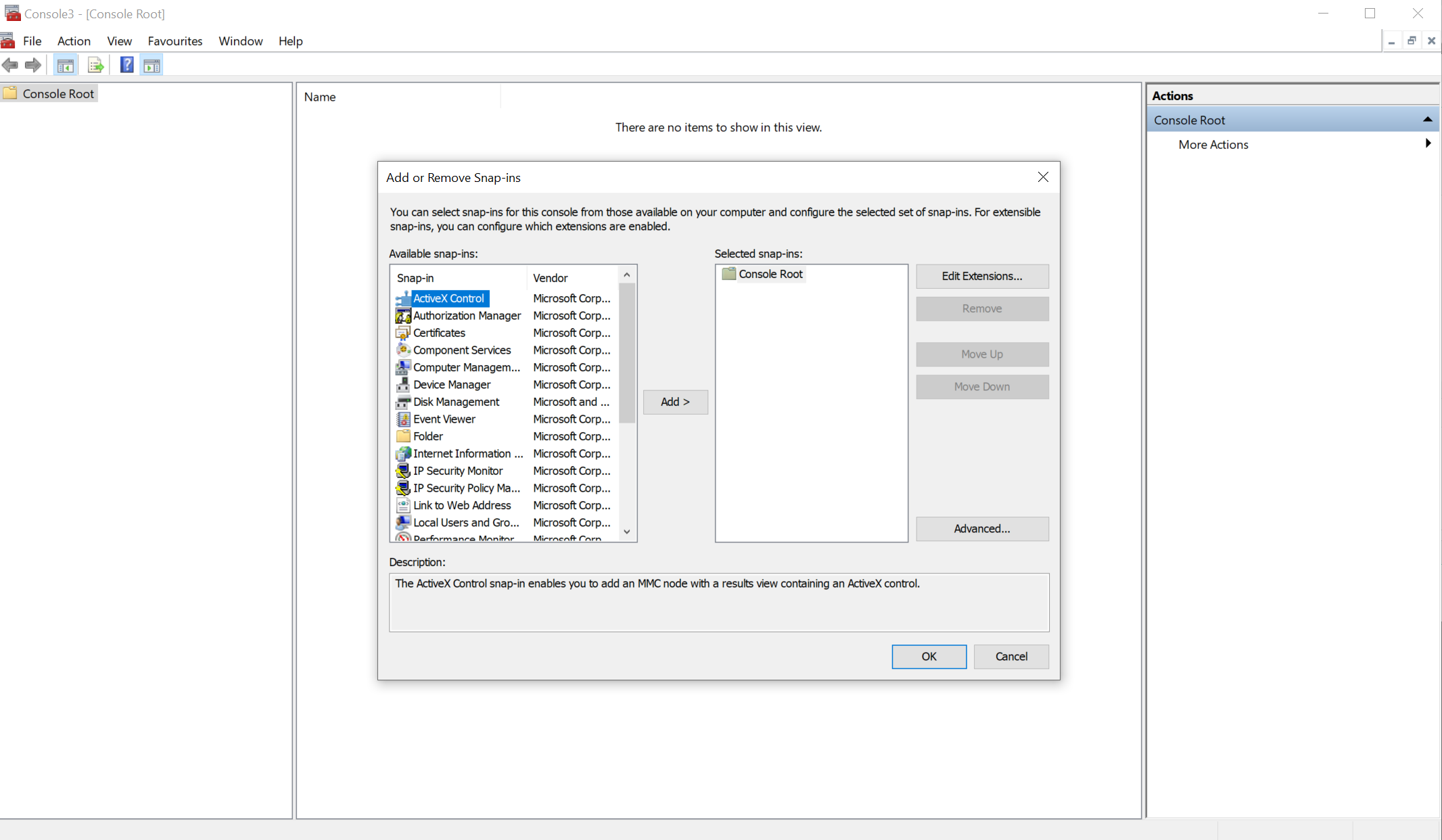Select Console Root in selected snap-ins
Screen dimensions: 1442x840
pyautogui.click(x=770, y=274)
